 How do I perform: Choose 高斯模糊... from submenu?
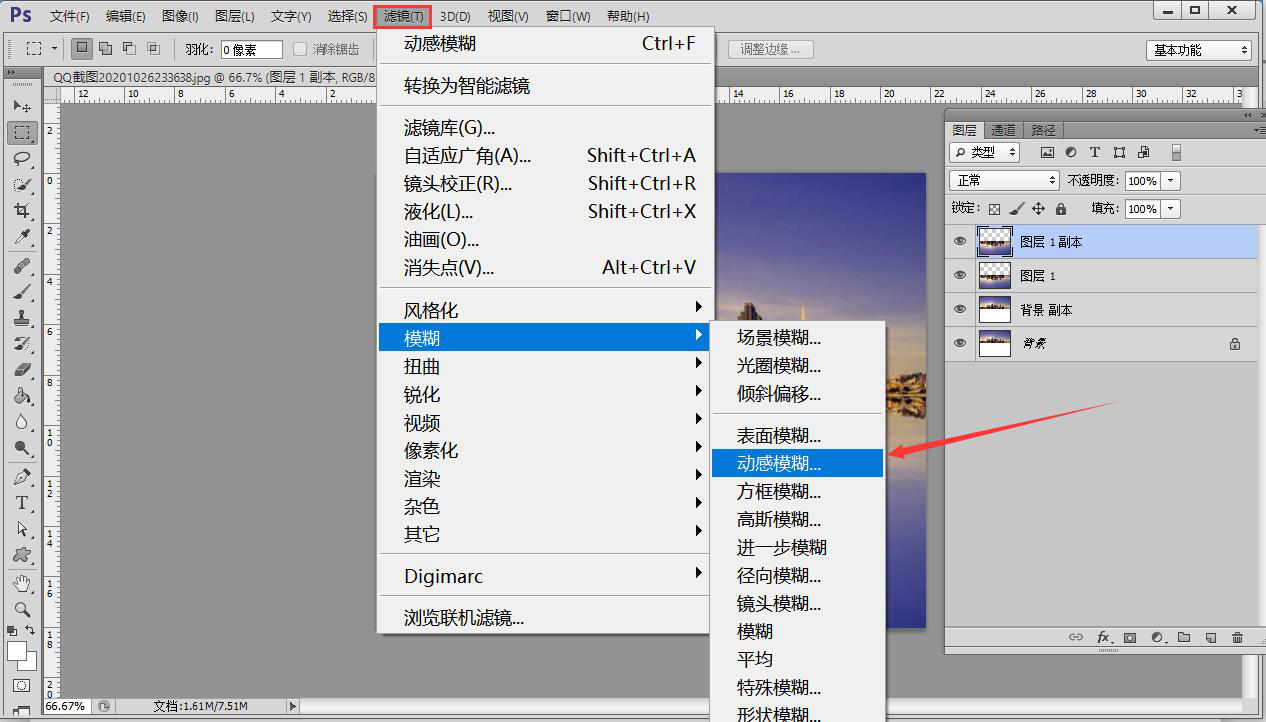coord(797,519)
